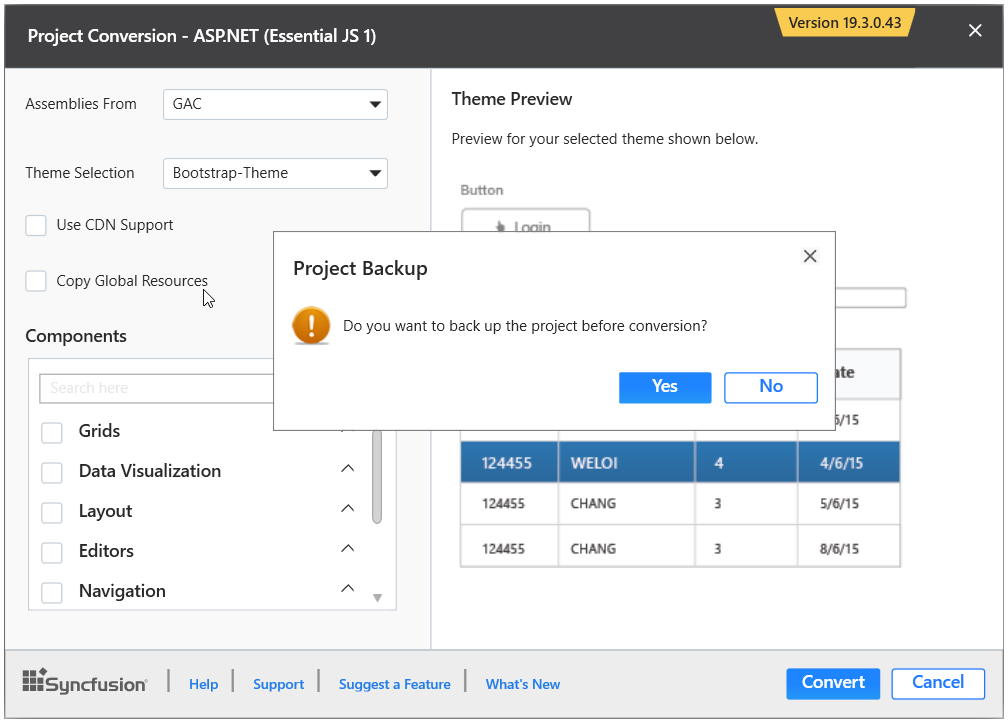Click the Version 19.3.0.43 badge
1008x723 pixels.
pyautogui.click(x=843, y=23)
